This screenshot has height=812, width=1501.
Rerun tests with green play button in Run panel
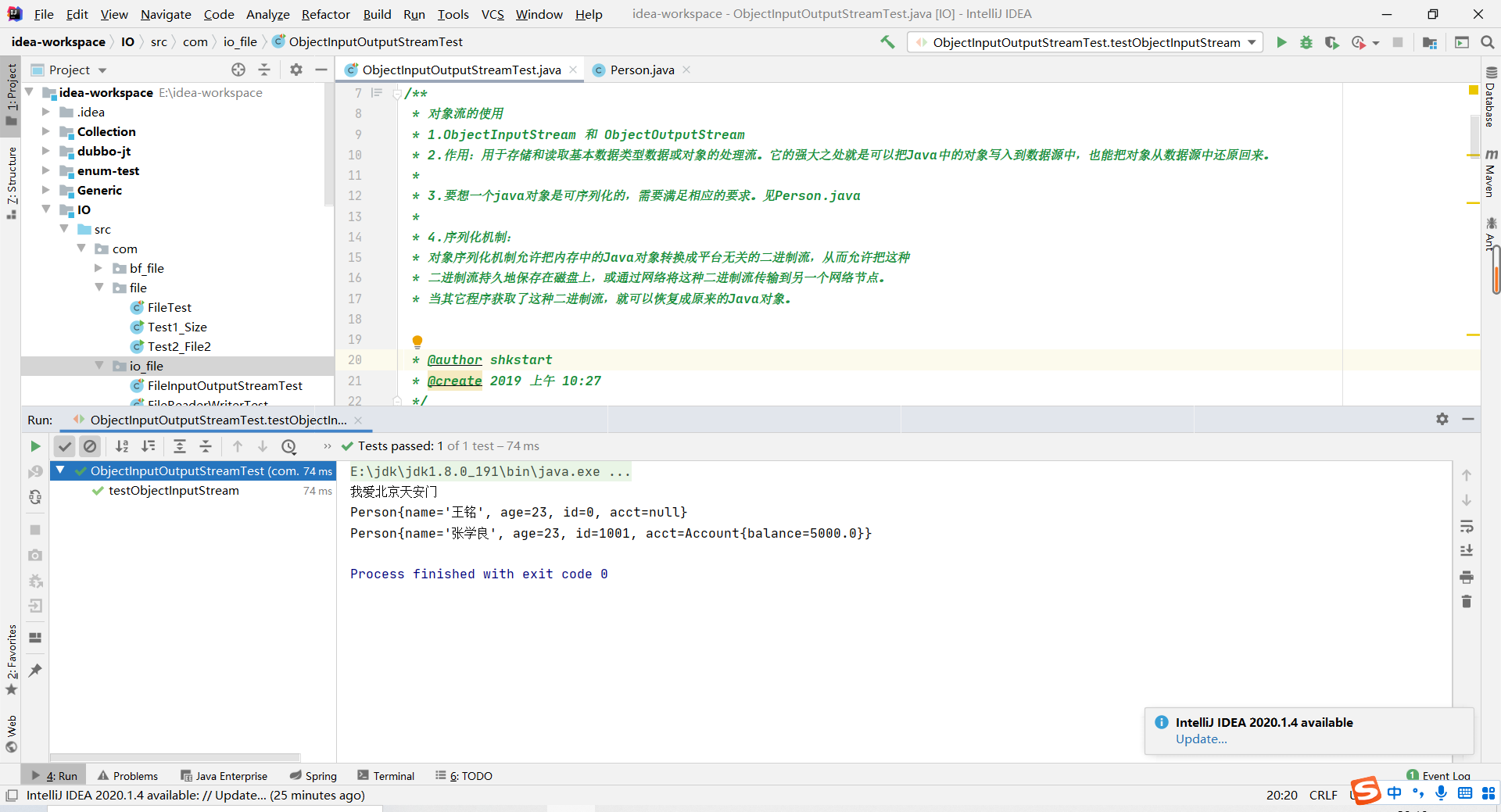point(35,446)
